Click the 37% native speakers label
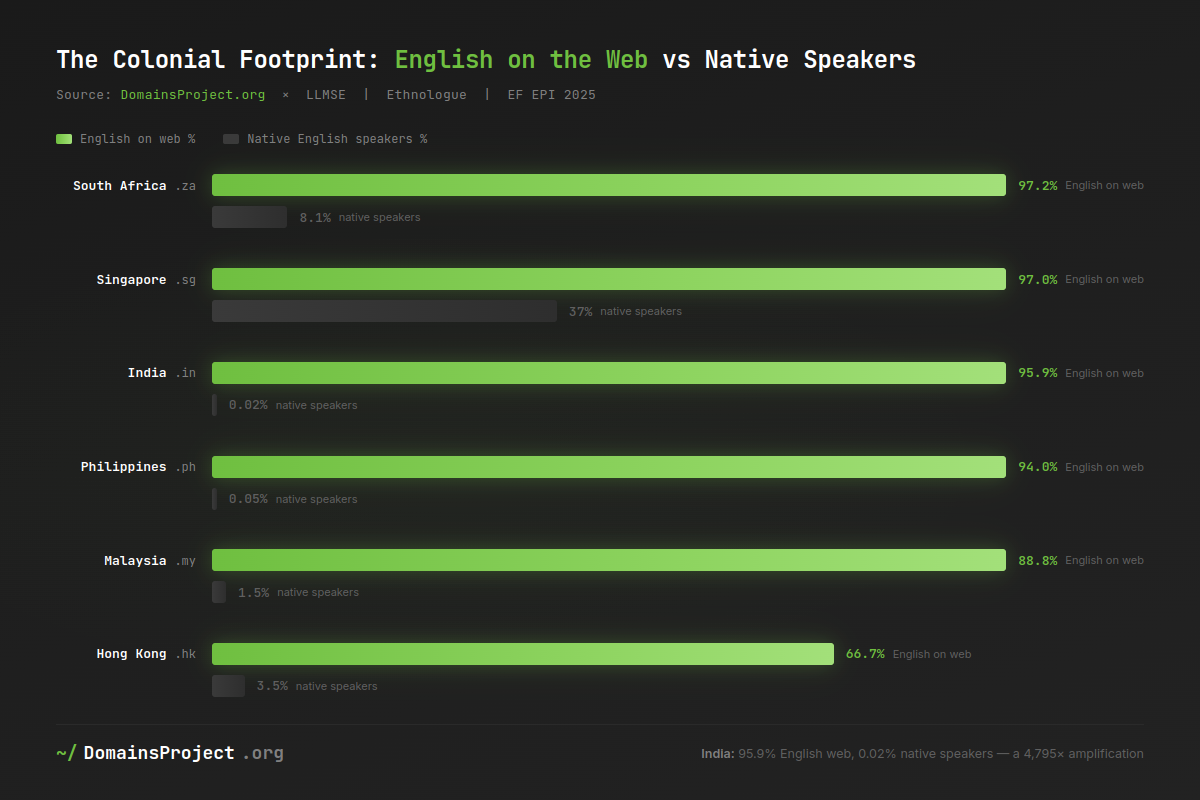This screenshot has width=1200, height=800. click(x=580, y=311)
